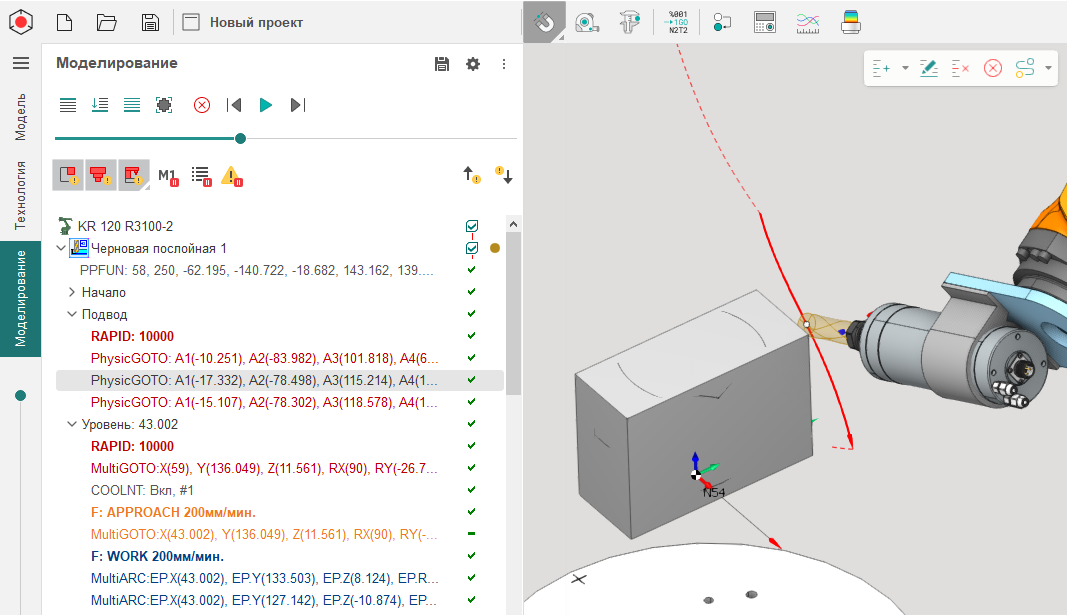Viewport: 1067px width, 615px height.
Task: Switch to the Модель side tab
Action: [x=20, y=116]
